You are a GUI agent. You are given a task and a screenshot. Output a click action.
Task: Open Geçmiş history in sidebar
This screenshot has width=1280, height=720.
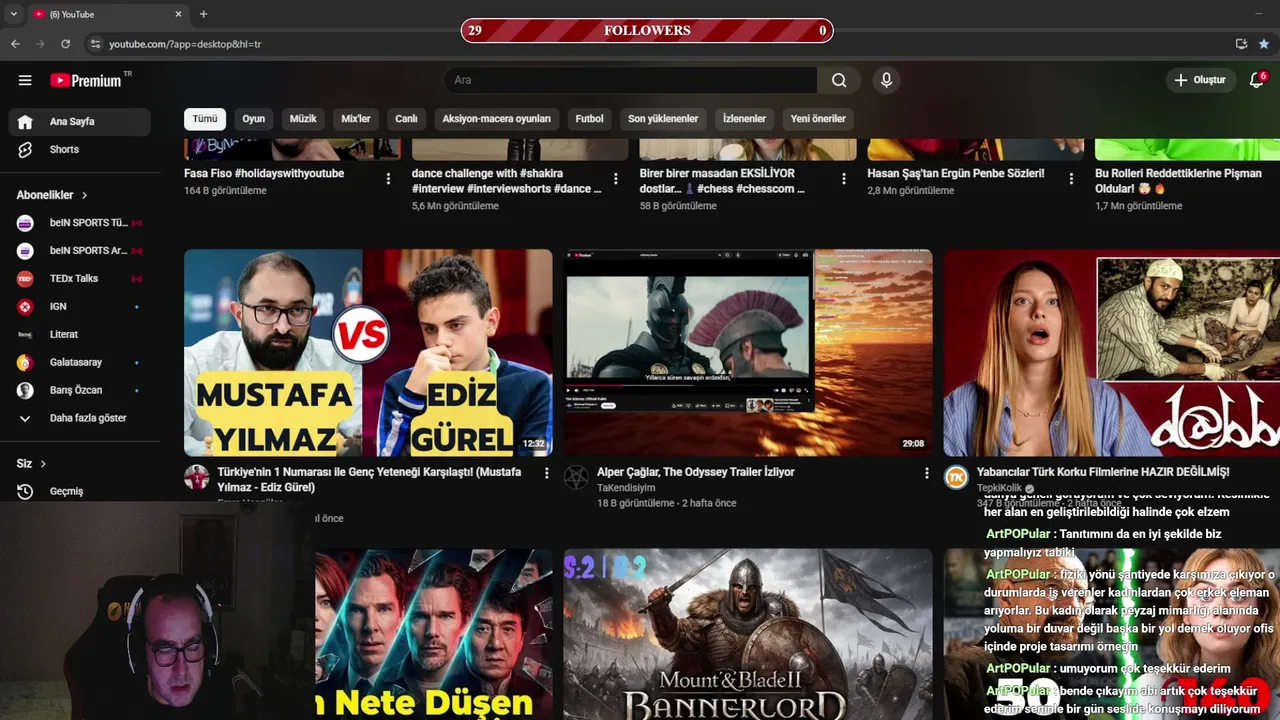[x=80, y=491]
